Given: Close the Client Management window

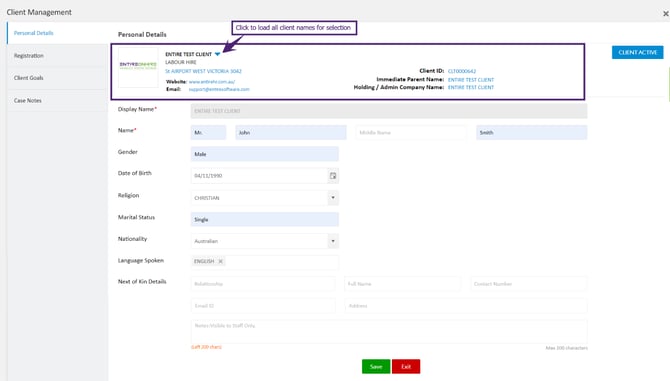Looking at the screenshot, I should [x=665, y=14].
